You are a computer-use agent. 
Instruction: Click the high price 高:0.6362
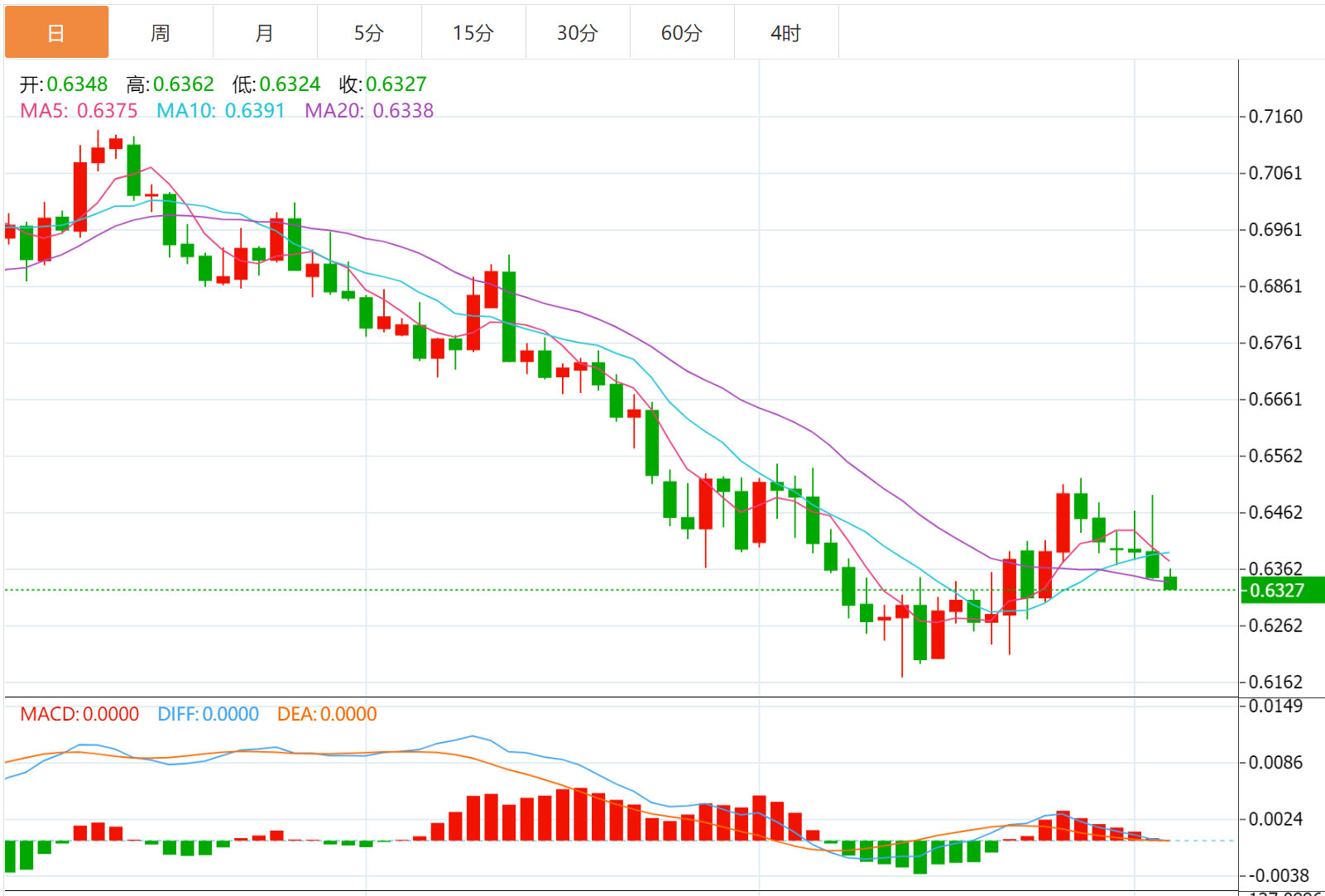click(170, 84)
